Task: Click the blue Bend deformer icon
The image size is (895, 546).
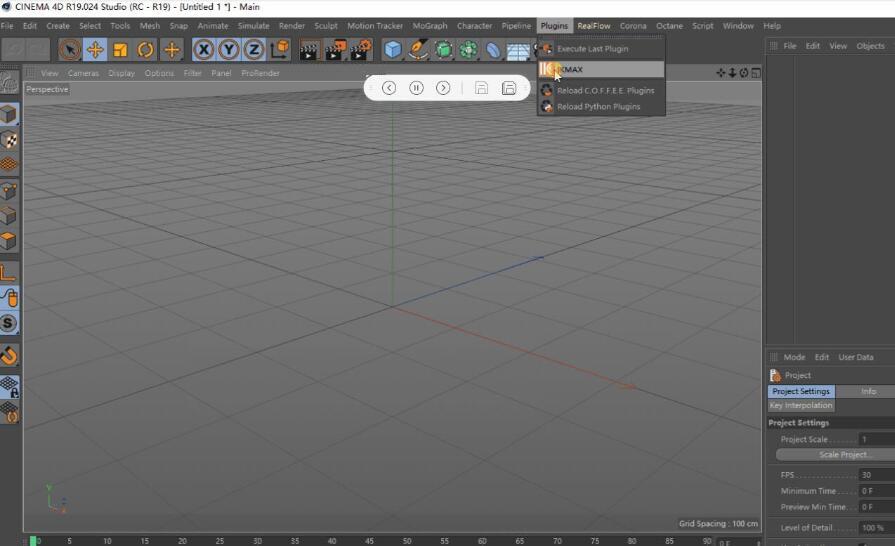Action: [x=493, y=50]
